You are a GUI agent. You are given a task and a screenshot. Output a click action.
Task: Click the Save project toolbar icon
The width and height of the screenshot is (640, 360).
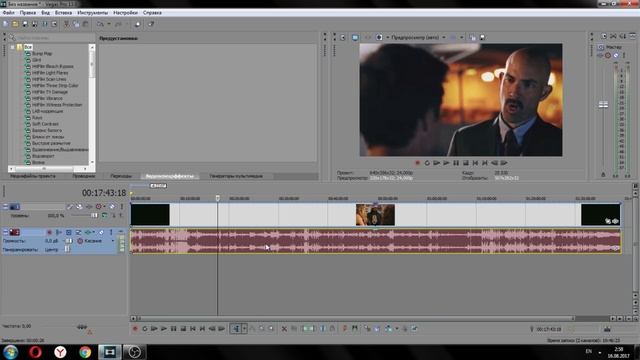[x=25, y=24]
